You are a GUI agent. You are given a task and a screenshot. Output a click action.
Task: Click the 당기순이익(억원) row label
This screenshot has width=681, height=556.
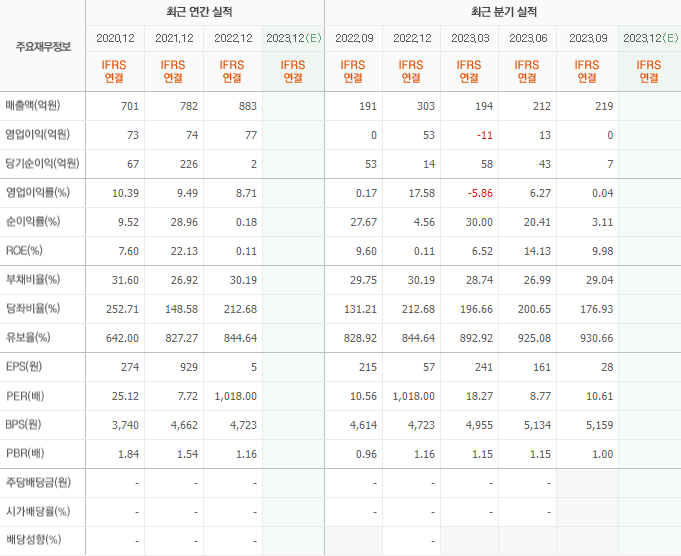pyautogui.click(x=42, y=164)
